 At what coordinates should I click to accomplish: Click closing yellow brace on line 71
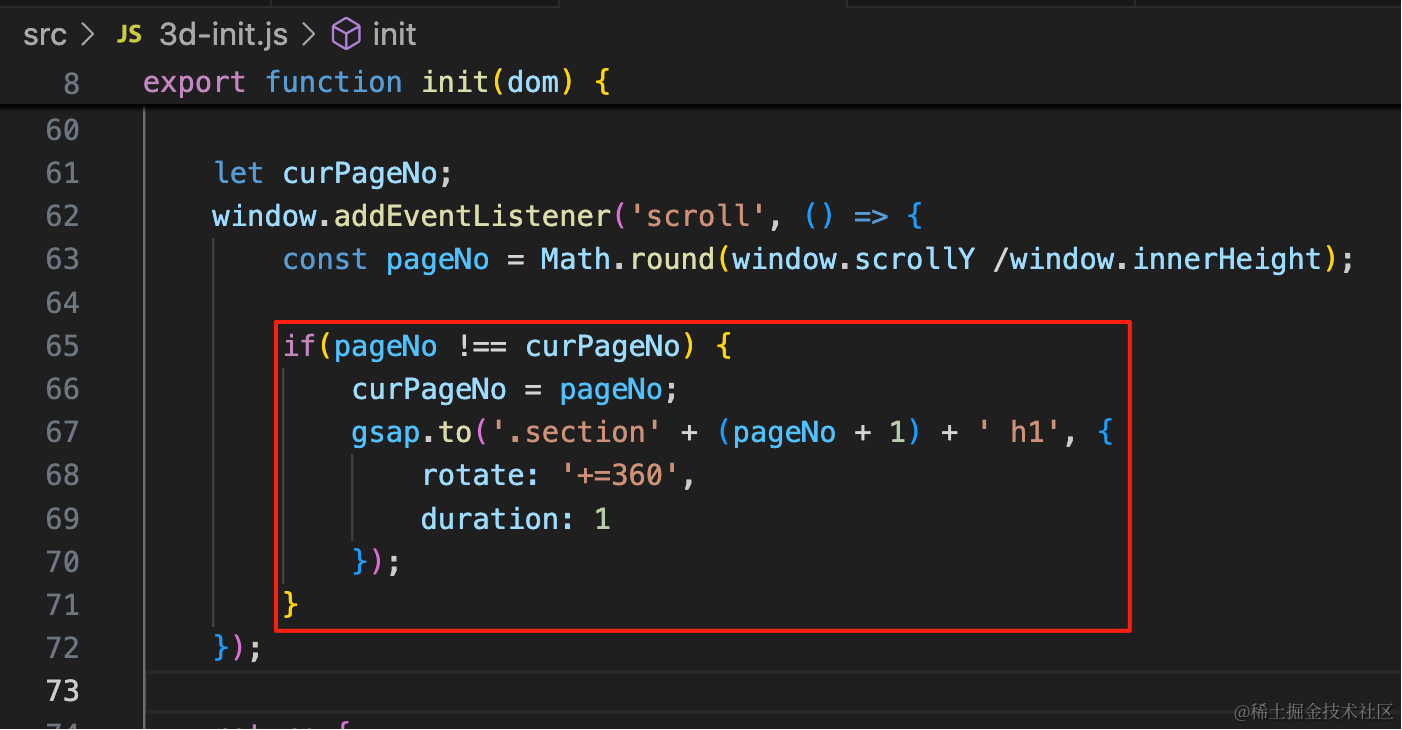291,605
